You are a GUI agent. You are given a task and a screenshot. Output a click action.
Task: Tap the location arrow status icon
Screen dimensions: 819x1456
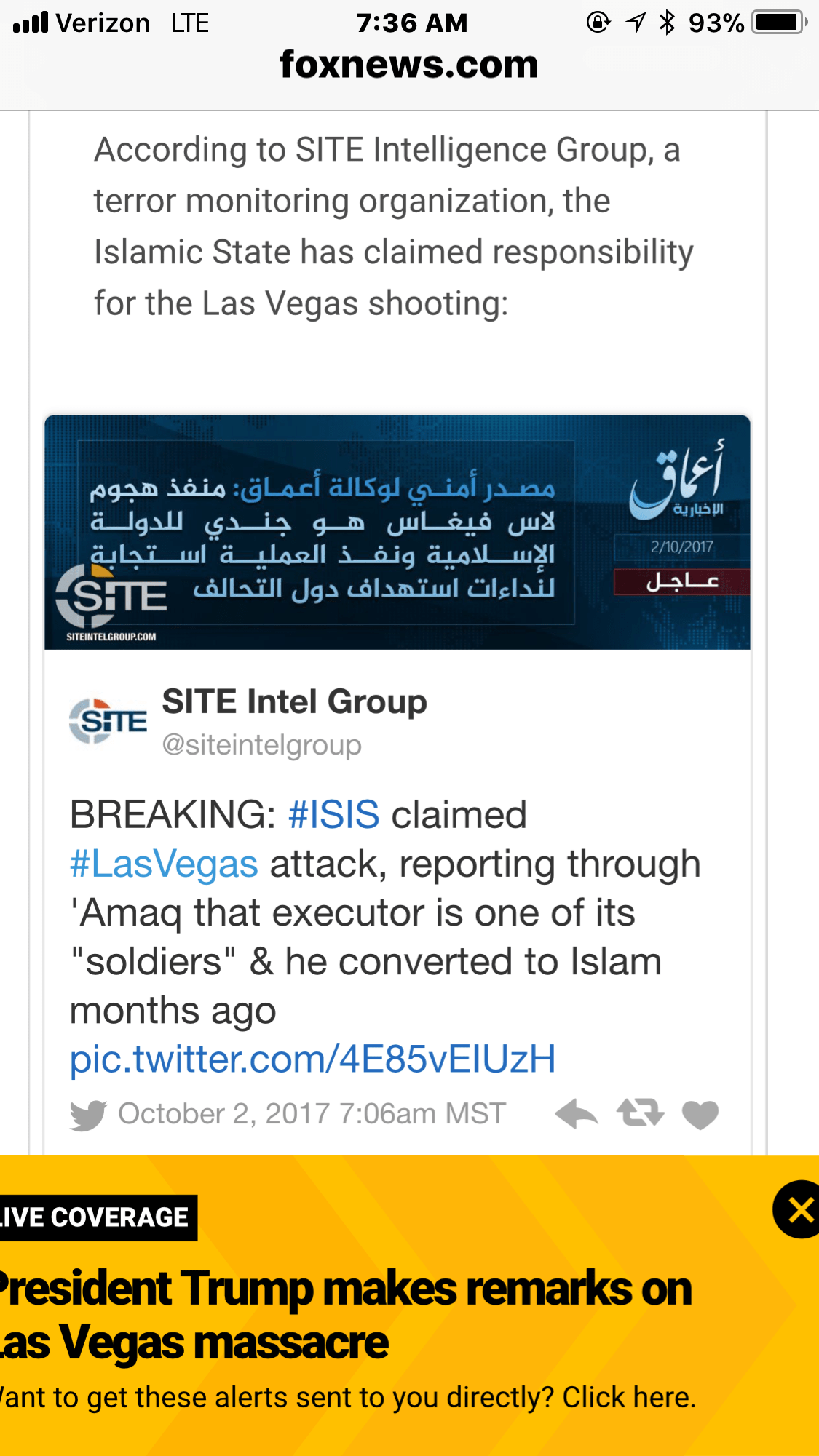click(636, 23)
